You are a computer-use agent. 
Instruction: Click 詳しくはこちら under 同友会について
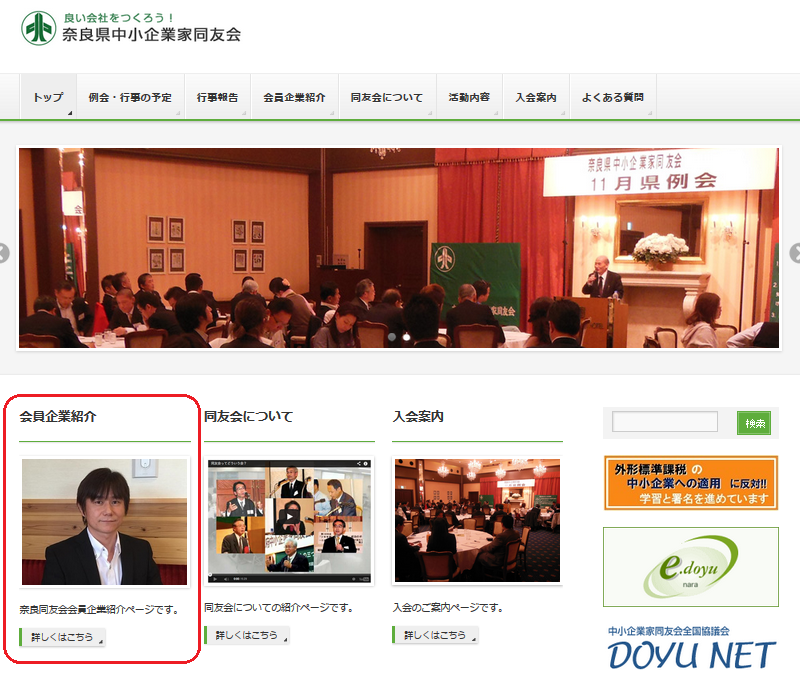tap(246, 636)
